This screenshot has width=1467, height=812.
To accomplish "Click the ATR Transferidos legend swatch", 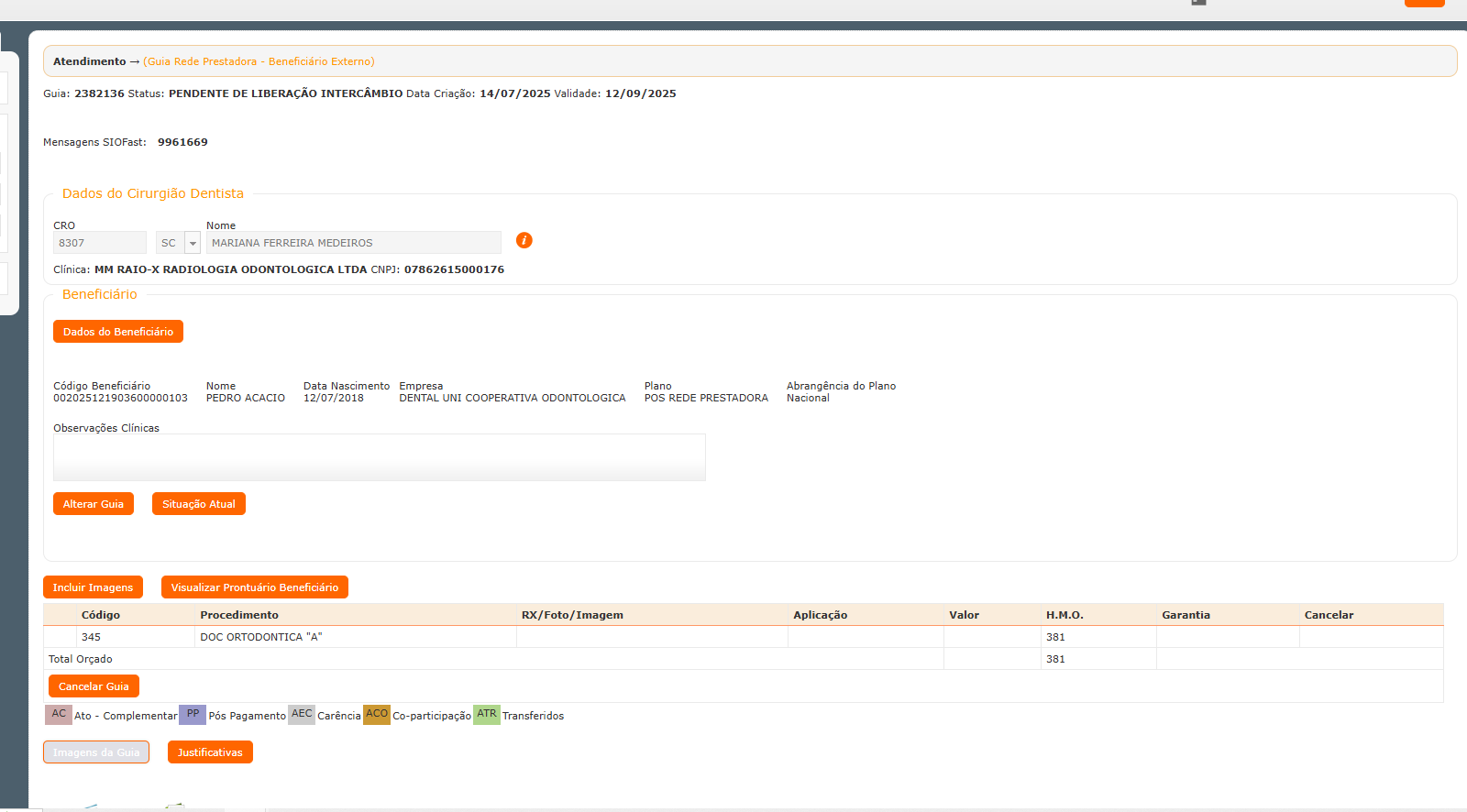I will tap(487, 715).
